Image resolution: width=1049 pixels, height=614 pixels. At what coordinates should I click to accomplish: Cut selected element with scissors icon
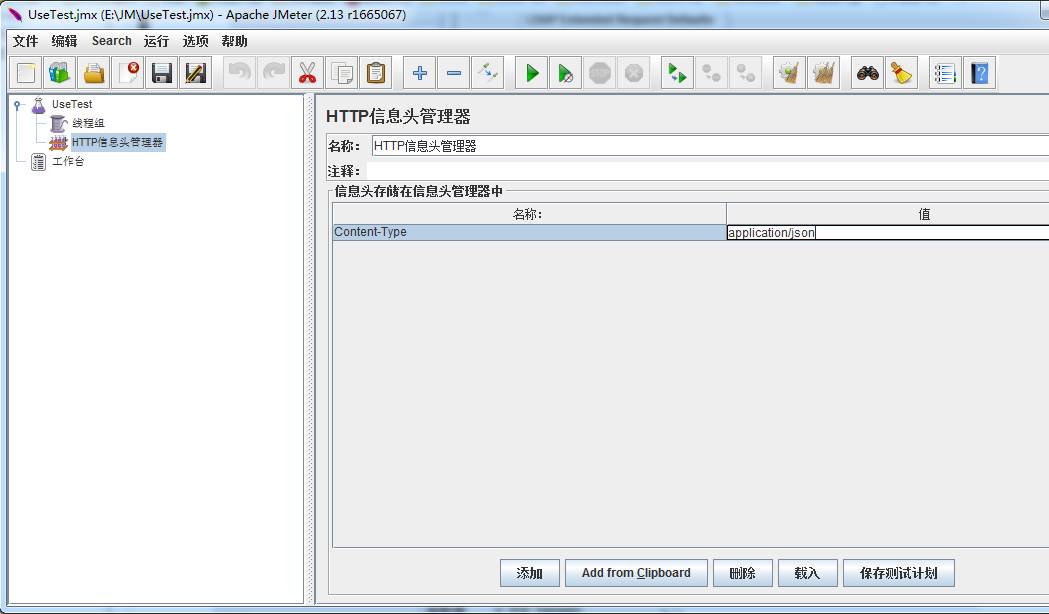[308, 73]
